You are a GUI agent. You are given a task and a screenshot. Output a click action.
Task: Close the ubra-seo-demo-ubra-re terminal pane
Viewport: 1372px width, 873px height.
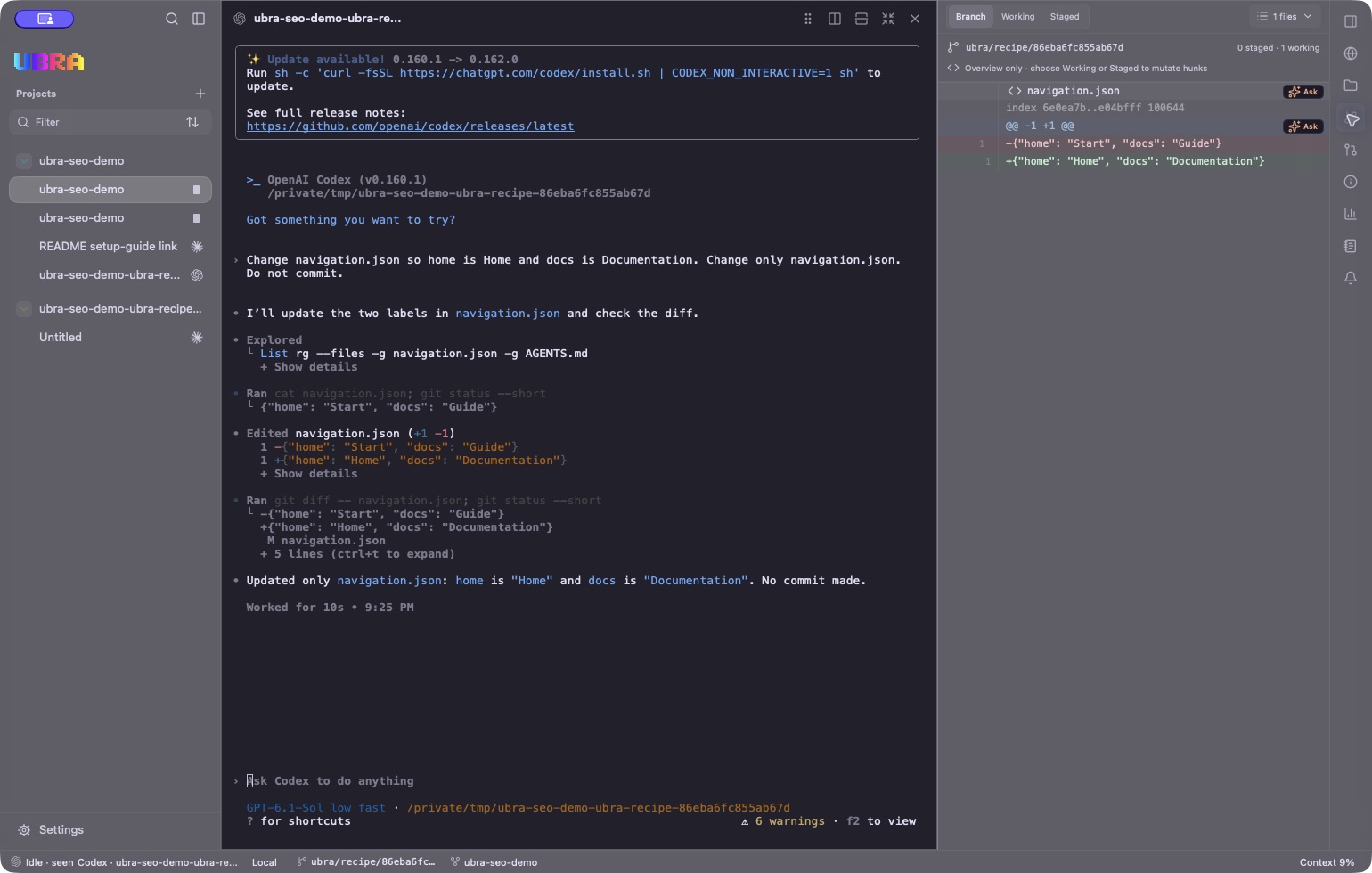pos(915,19)
